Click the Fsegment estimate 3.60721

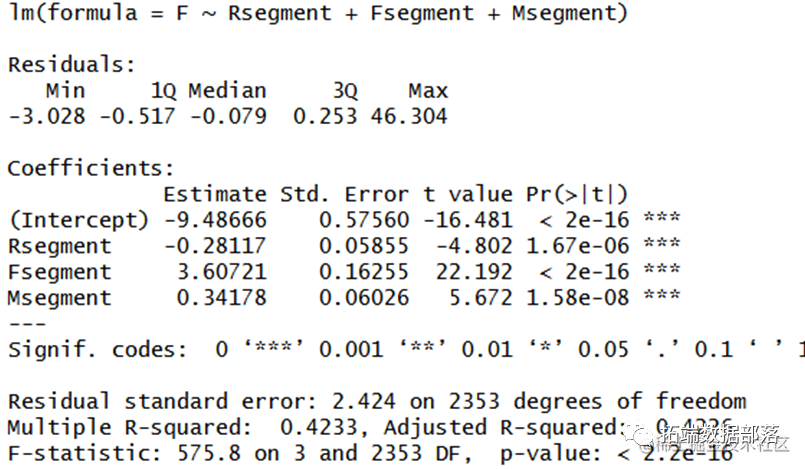pyautogui.click(x=222, y=272)
